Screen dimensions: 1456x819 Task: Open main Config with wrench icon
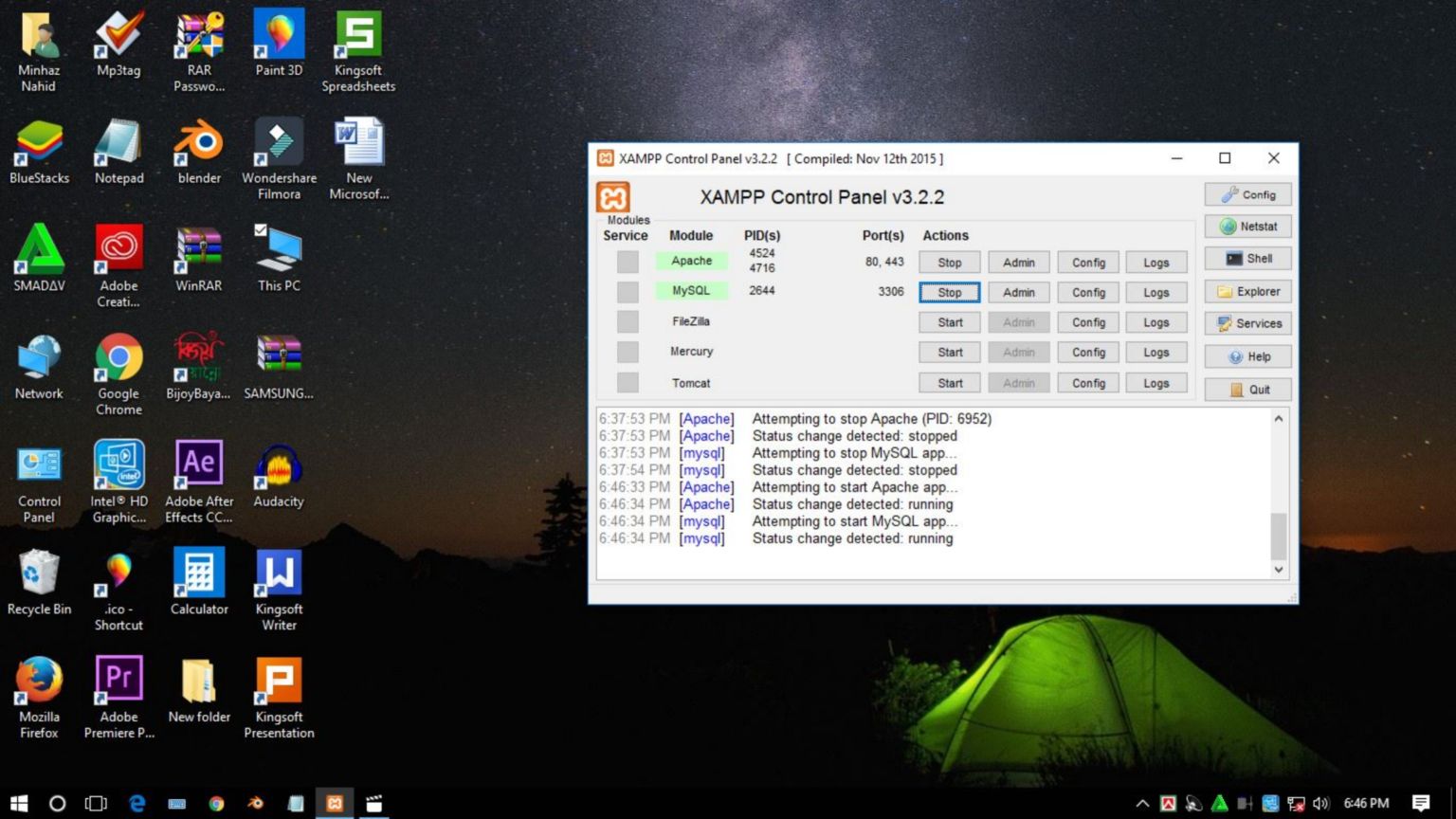(x=1247, y=194)
